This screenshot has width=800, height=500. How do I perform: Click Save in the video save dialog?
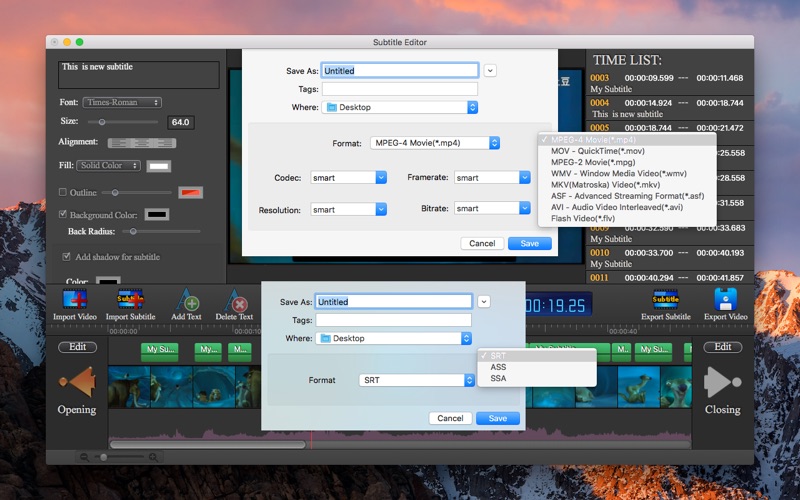pos(530,243)
